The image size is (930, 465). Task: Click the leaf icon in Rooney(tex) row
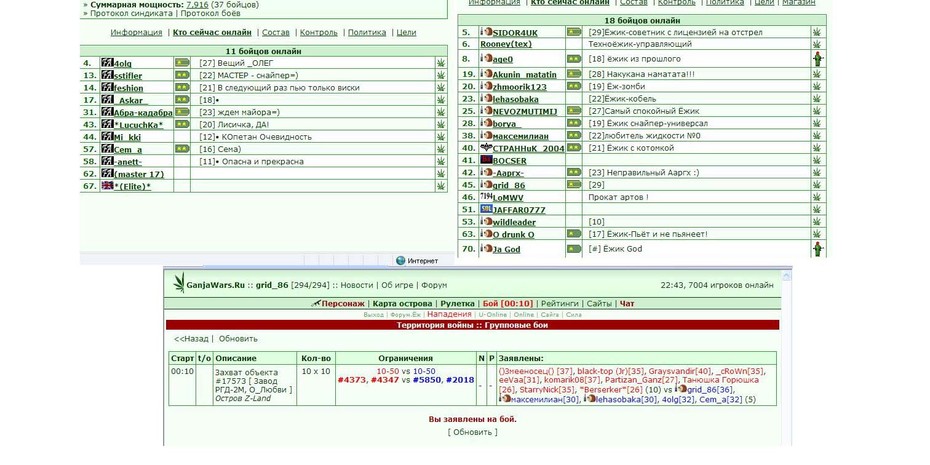pyautogui.click(x=817, y=44)
